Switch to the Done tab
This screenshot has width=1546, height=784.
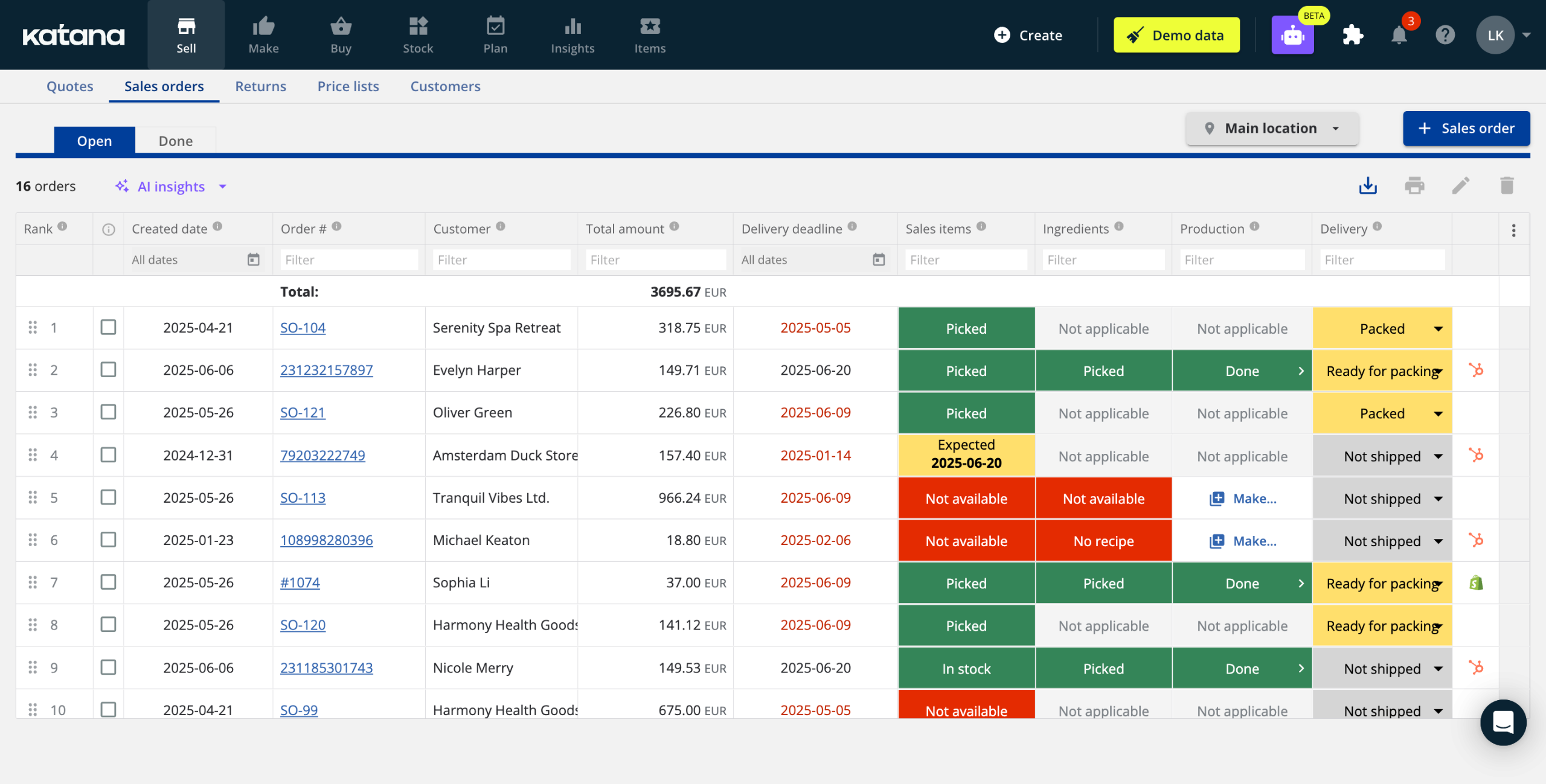point(175,141)
